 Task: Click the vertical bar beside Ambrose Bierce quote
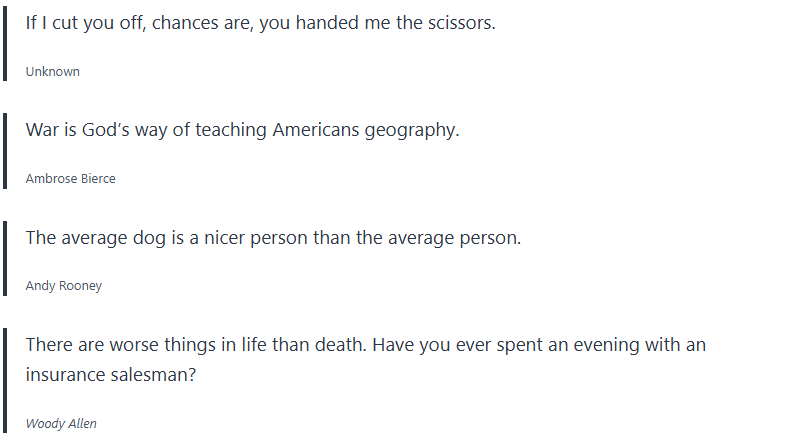[5, 150]
